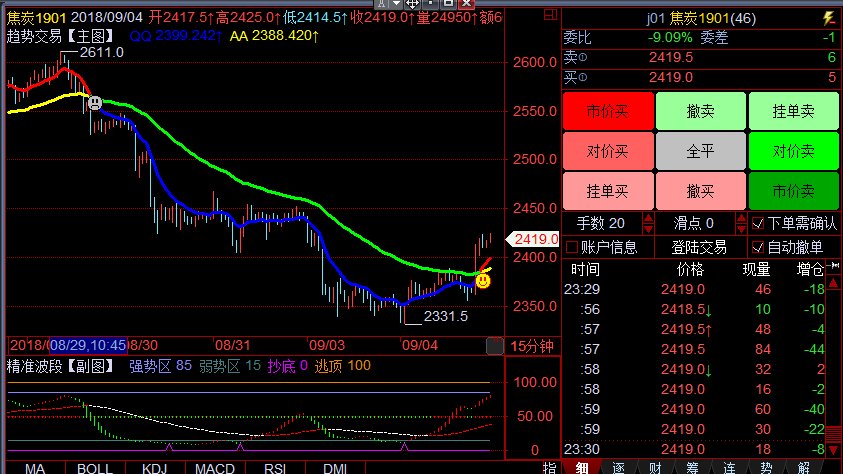Switch to the DMI indicator tab
Image resolution: width=843 pixels, height=474 pixels.
[x=335, y=468]
